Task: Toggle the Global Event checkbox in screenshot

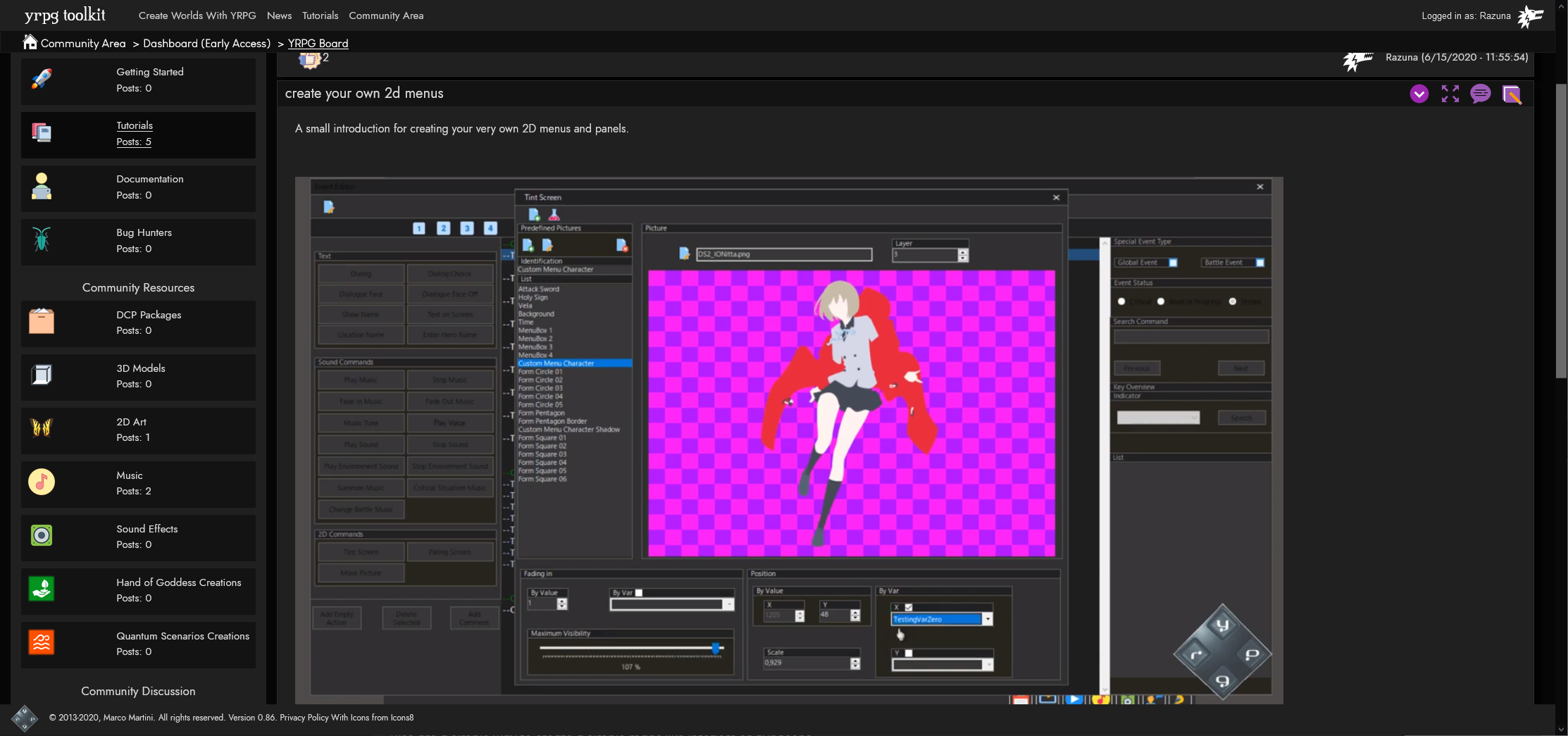Action: click(x=1173, y=263)
